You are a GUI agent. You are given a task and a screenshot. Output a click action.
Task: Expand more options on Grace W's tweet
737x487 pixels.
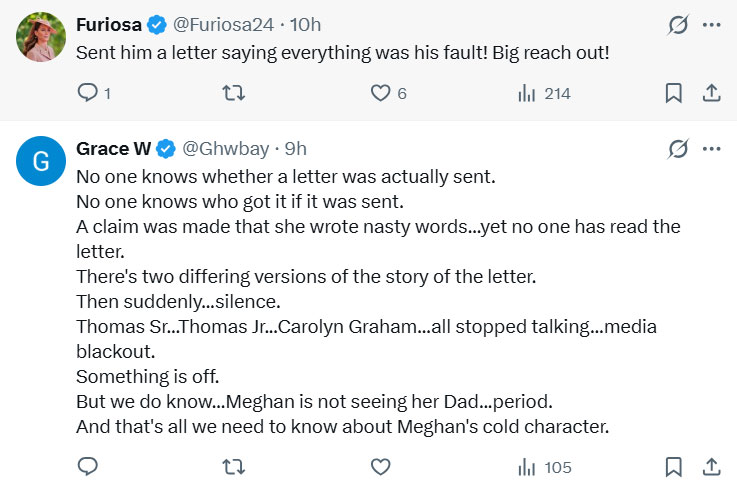click(711, 149)
